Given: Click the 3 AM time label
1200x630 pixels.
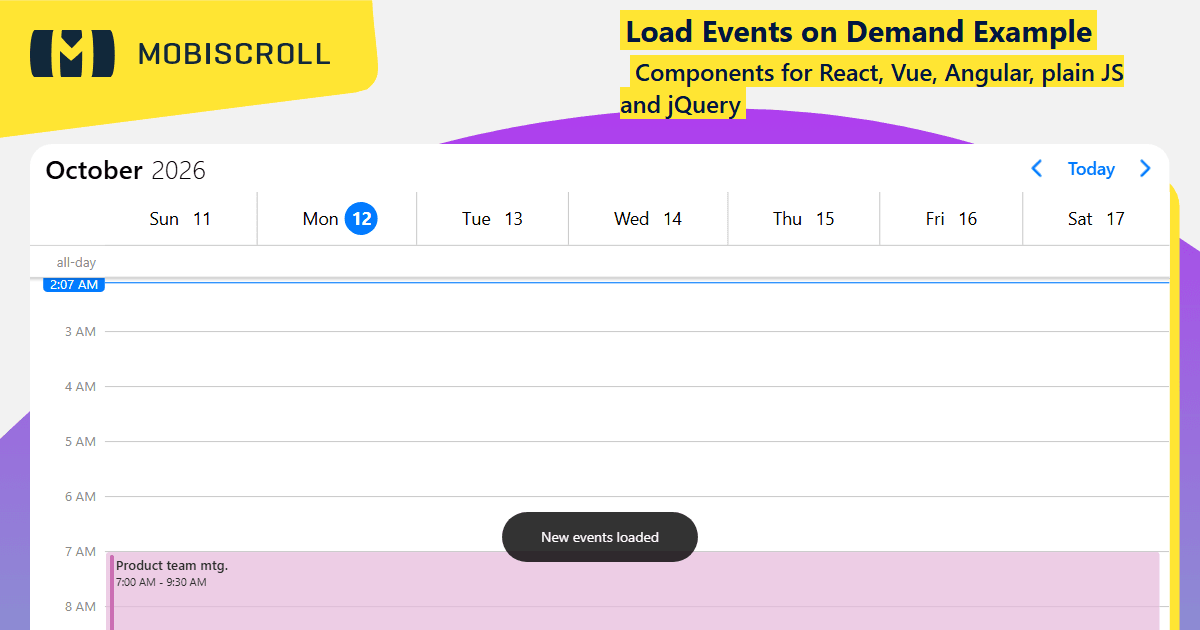Looking at the screenshot, I should (80, 331).
